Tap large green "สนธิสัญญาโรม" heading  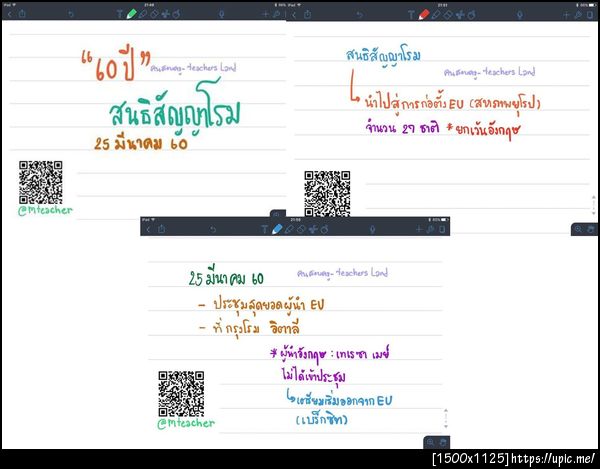click(174, 109)
